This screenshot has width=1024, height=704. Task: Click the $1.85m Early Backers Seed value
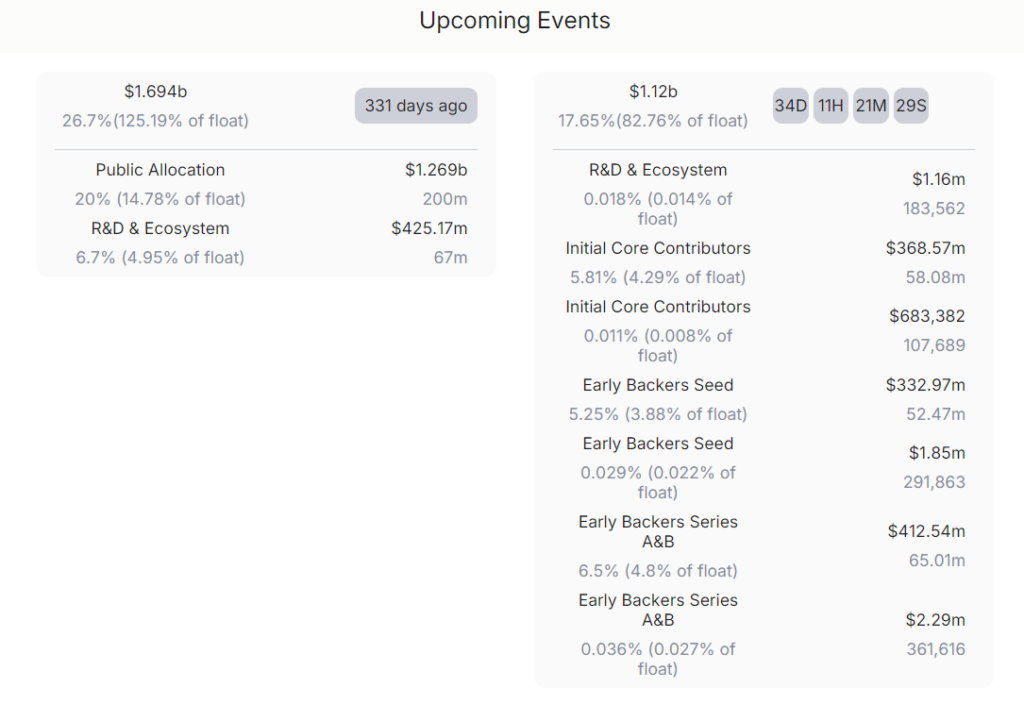point(937,453)
